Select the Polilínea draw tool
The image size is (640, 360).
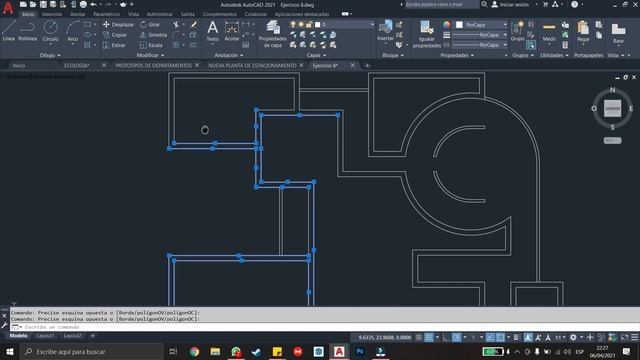[27, 31]
